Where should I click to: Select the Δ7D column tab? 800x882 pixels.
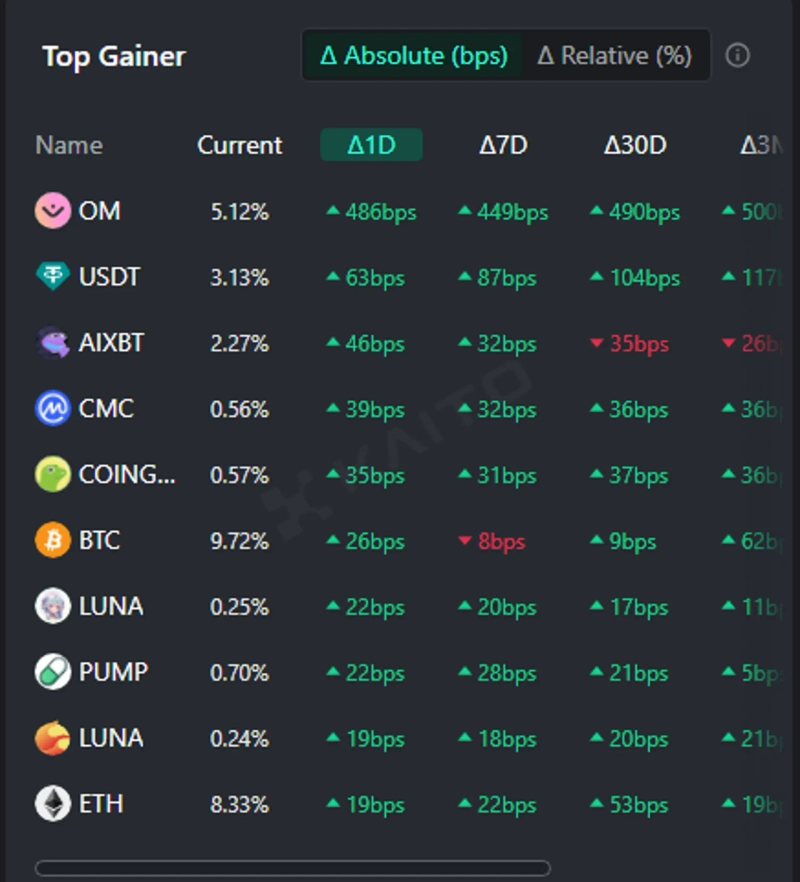(503, 145)
